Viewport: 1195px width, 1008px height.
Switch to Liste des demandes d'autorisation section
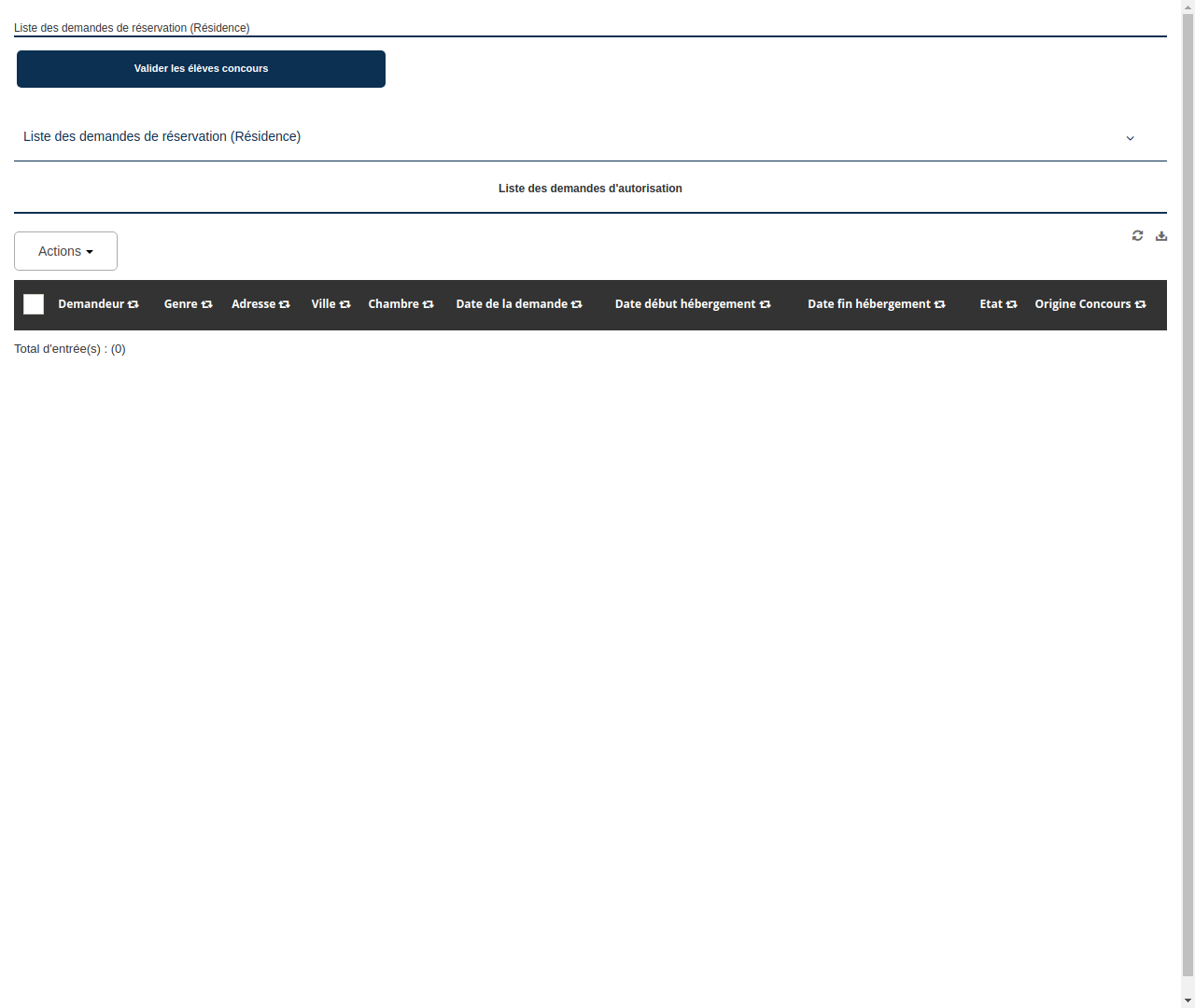[590, 189]
